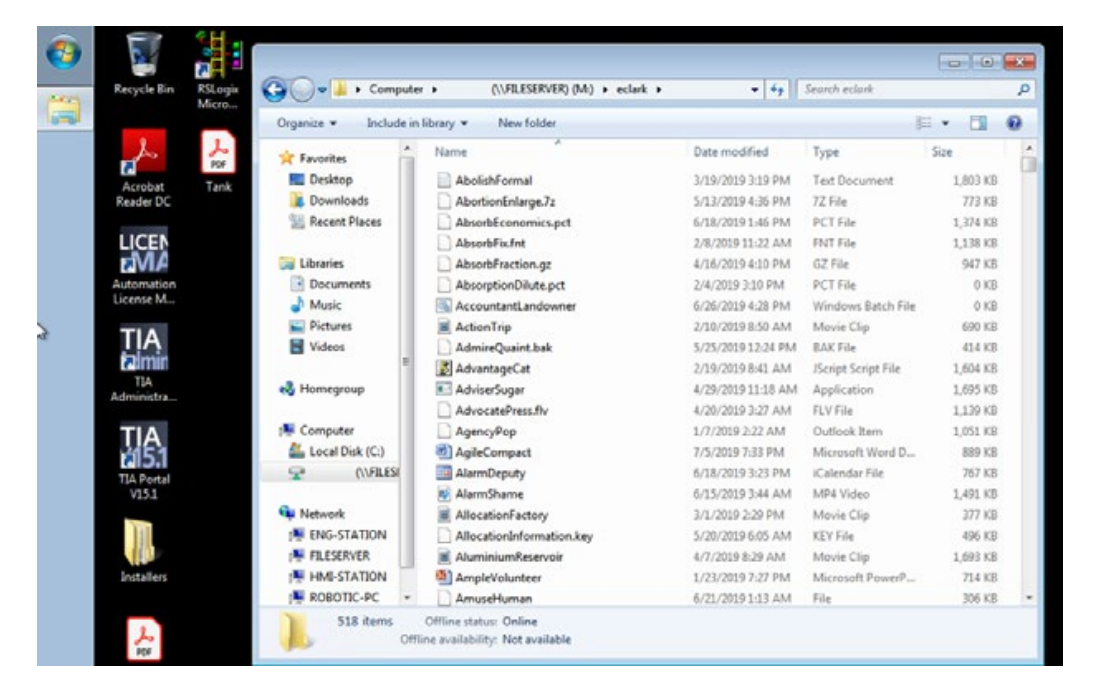Viewport: 1102px width, 688px height.
Task: Open Pictures library
Action: pyautogui.click(x=320, y=326)
